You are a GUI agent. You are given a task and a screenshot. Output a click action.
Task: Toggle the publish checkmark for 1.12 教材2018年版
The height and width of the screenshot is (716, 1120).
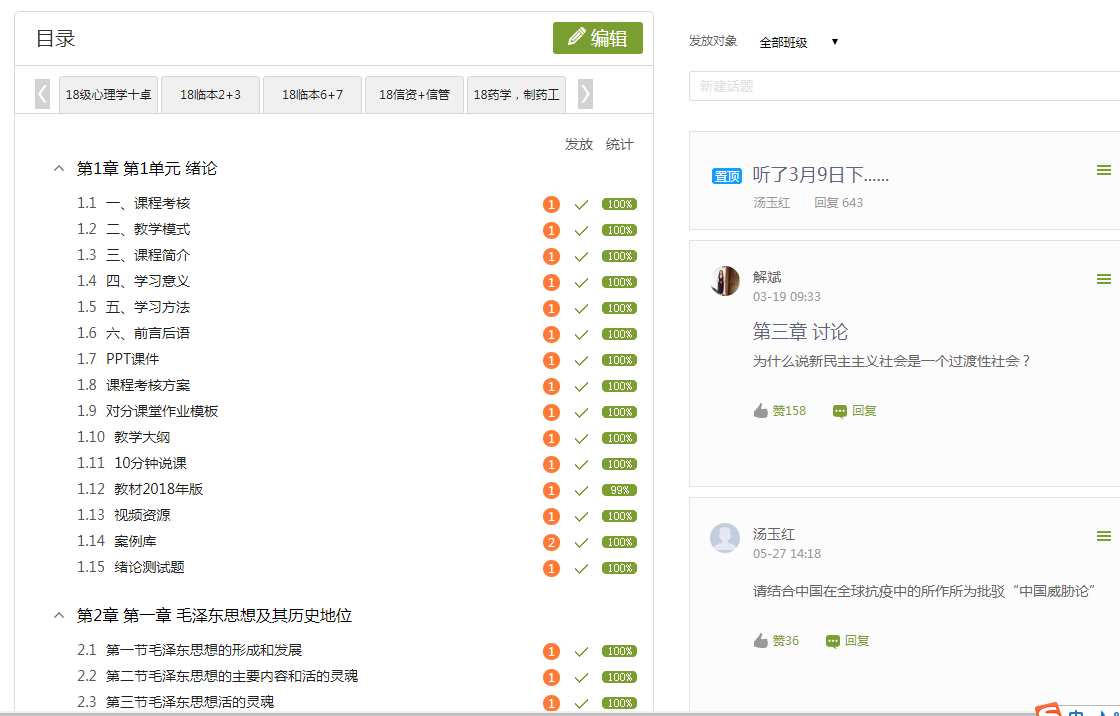click(x=581, y=491)
